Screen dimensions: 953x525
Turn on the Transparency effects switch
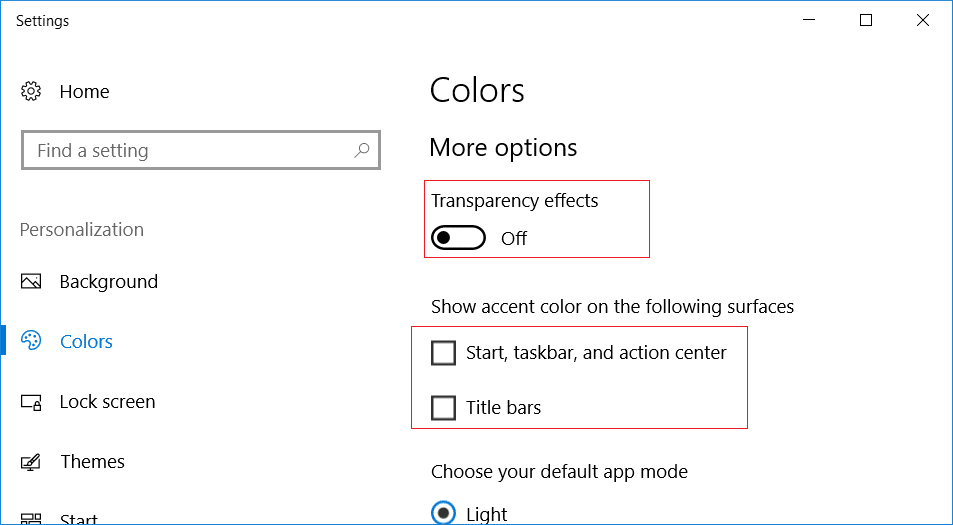(x=458, y=238)
